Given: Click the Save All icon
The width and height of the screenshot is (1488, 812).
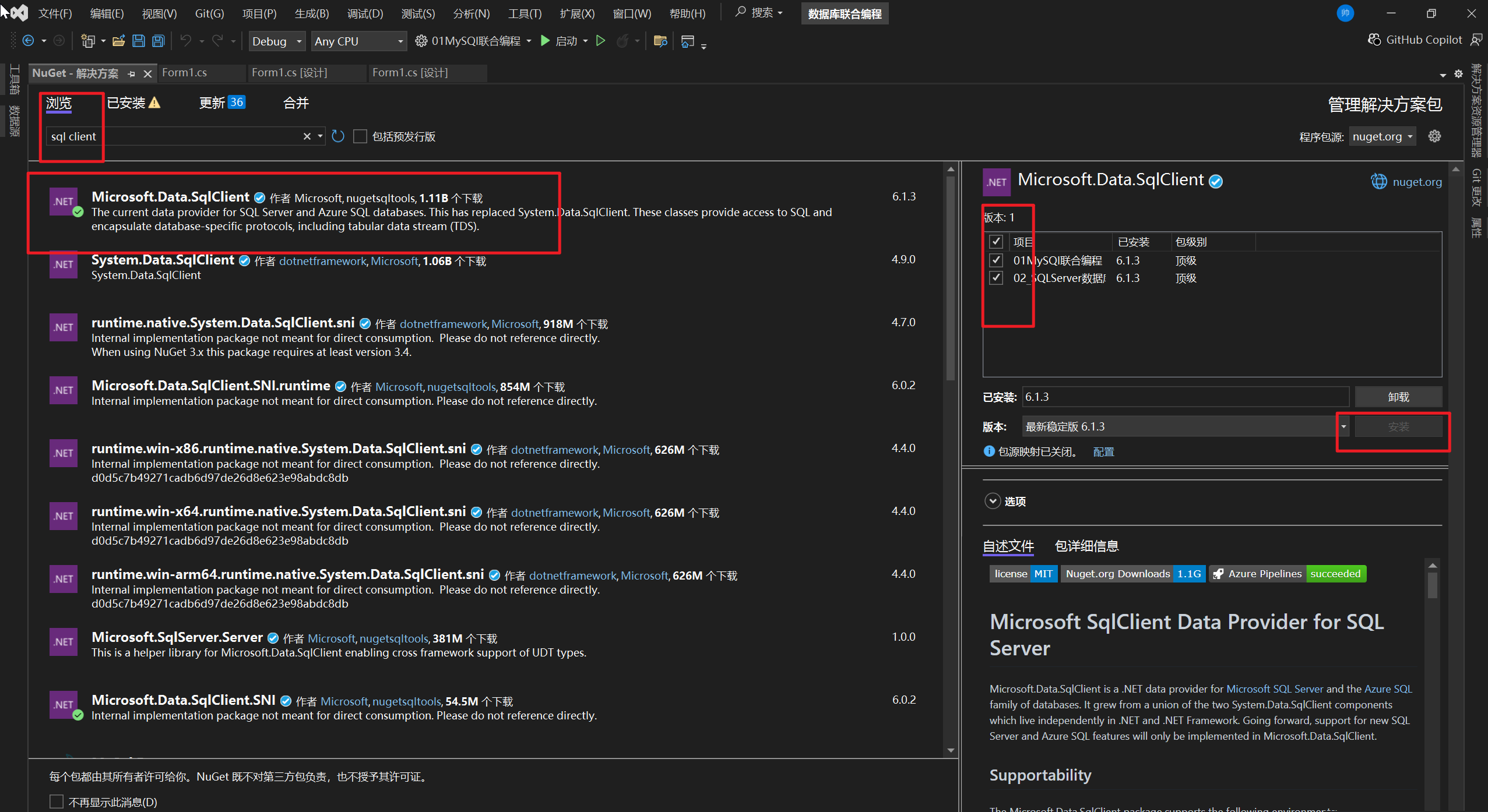Looking at the screenshot, I should pos(158,41).
